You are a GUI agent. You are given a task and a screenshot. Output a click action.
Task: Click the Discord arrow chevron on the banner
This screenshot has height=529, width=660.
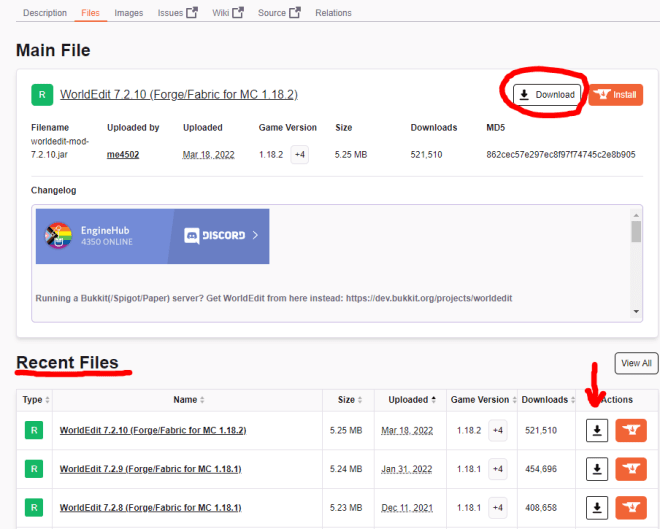[x=255, y=235]
